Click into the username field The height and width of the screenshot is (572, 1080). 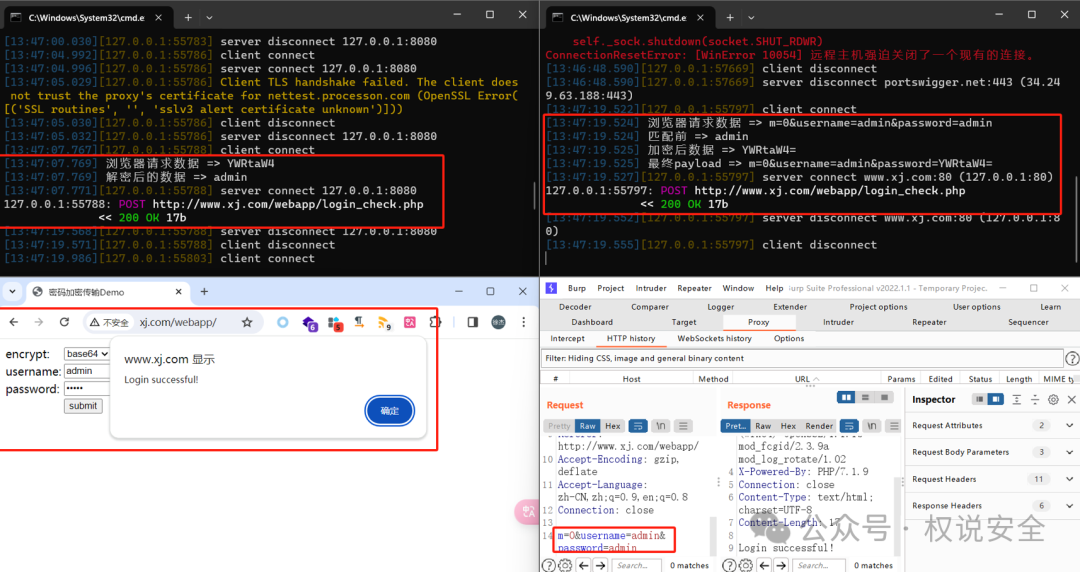(x=87, y=371)
